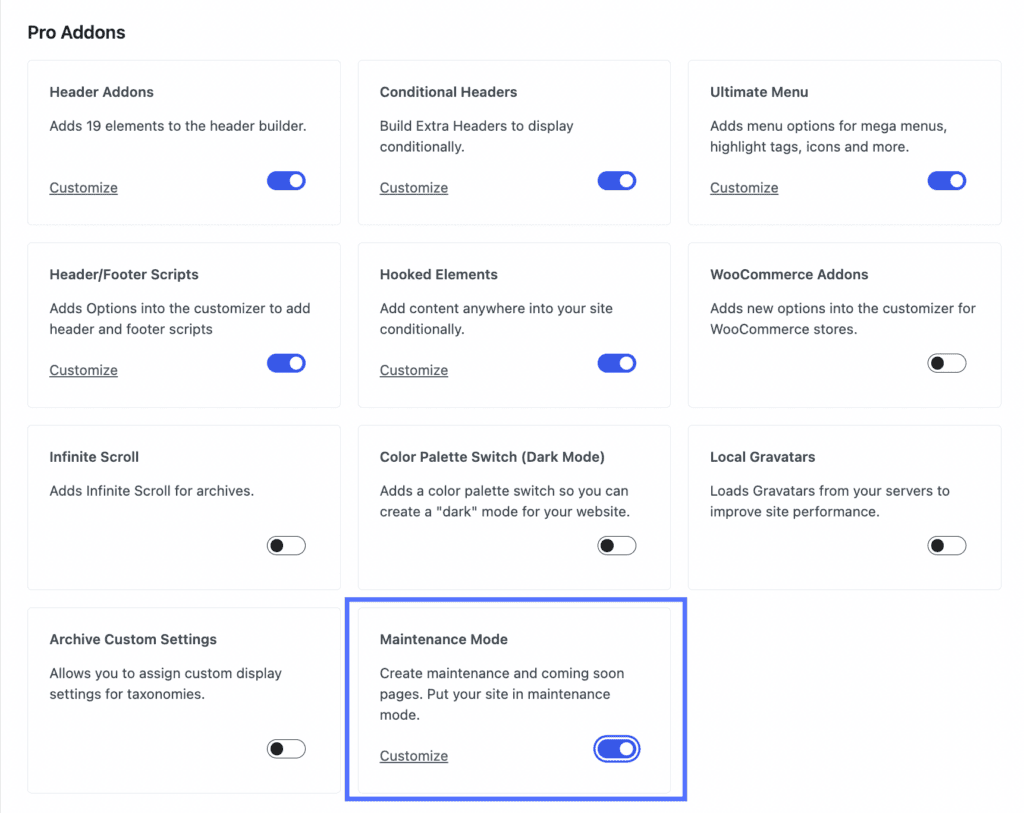Disable Header/Footer Scripts addon switch
The width and height of the screenshot is (1024, 813).
(x=286, y=363)
